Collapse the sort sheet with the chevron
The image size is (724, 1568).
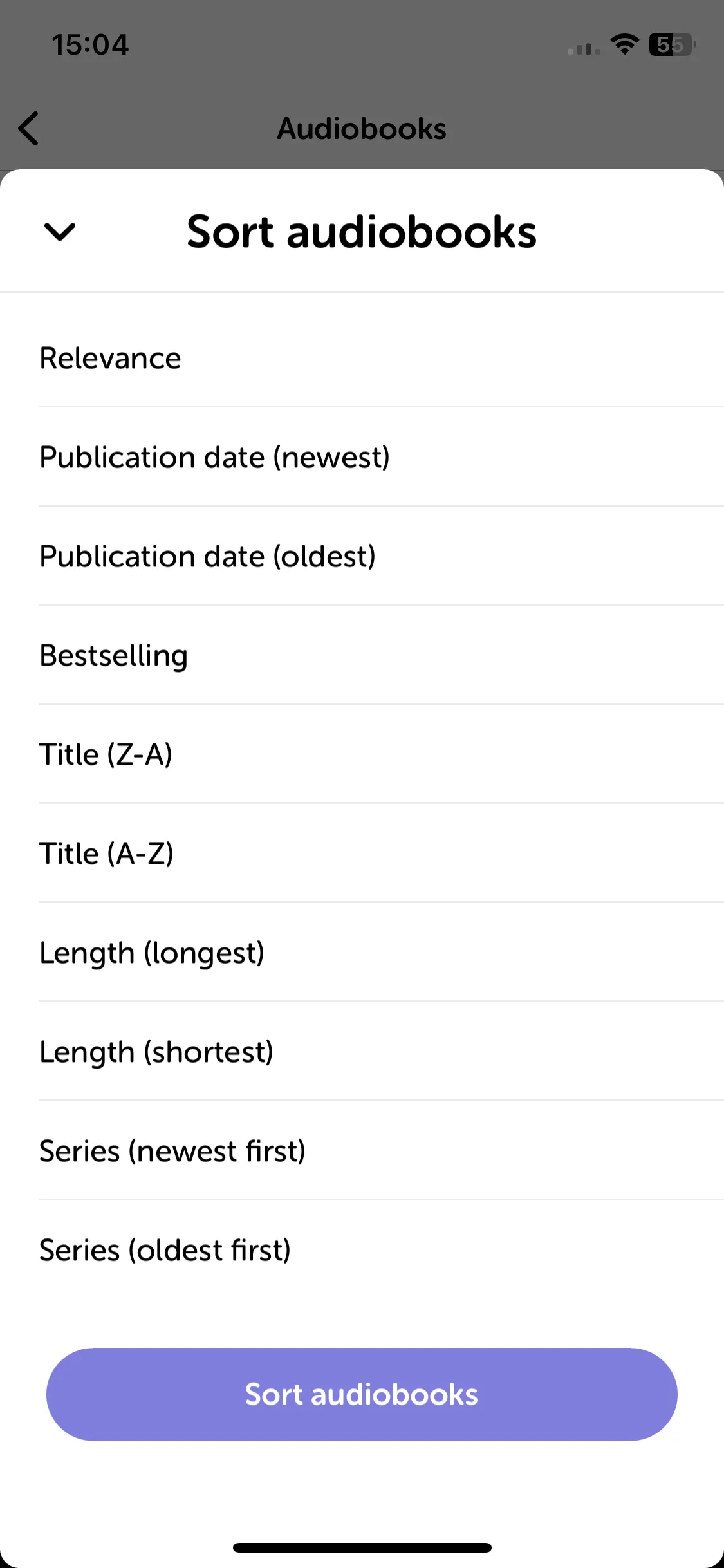coord(60,232)
